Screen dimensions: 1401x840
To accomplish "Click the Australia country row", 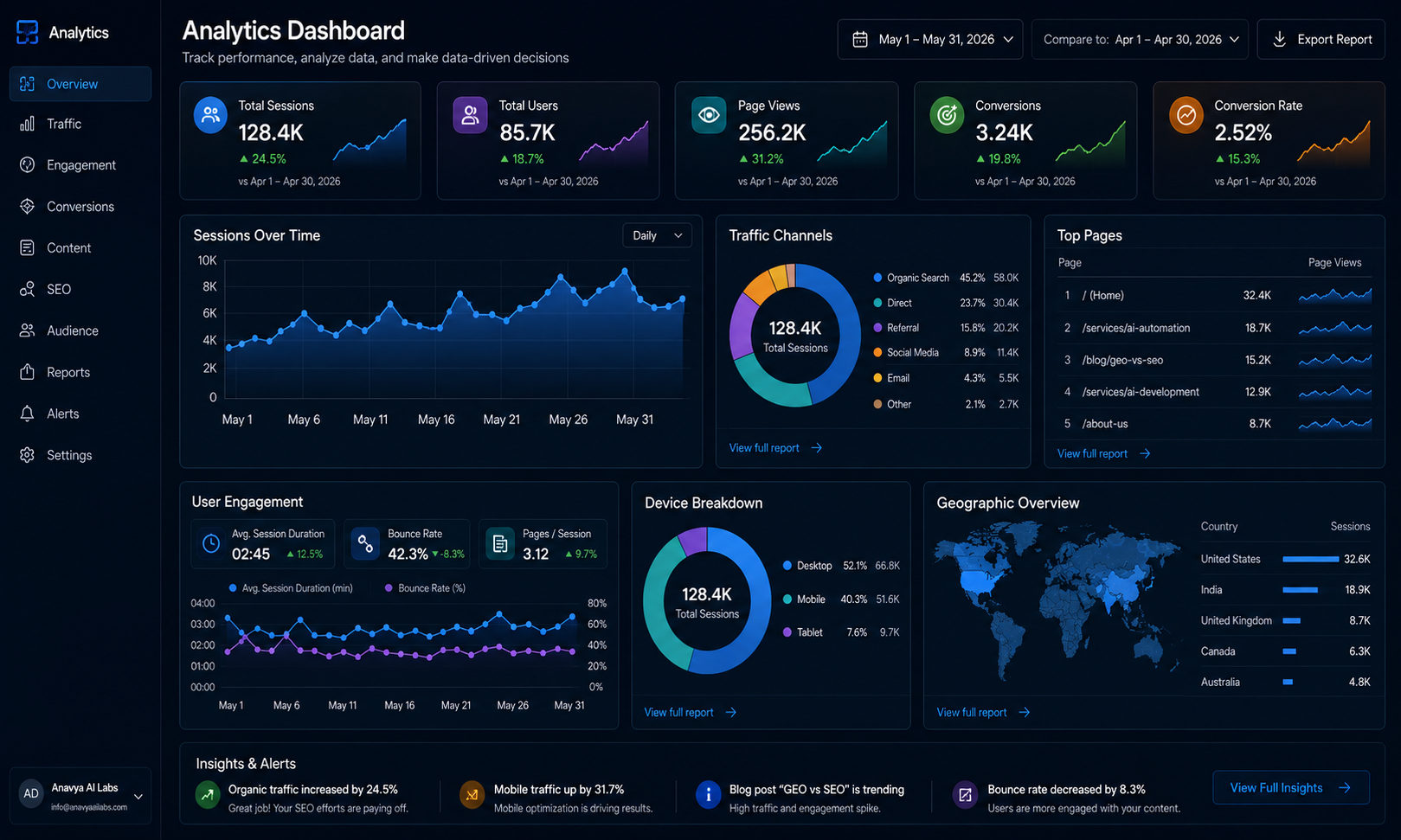I will click(x=1285, y=683).
